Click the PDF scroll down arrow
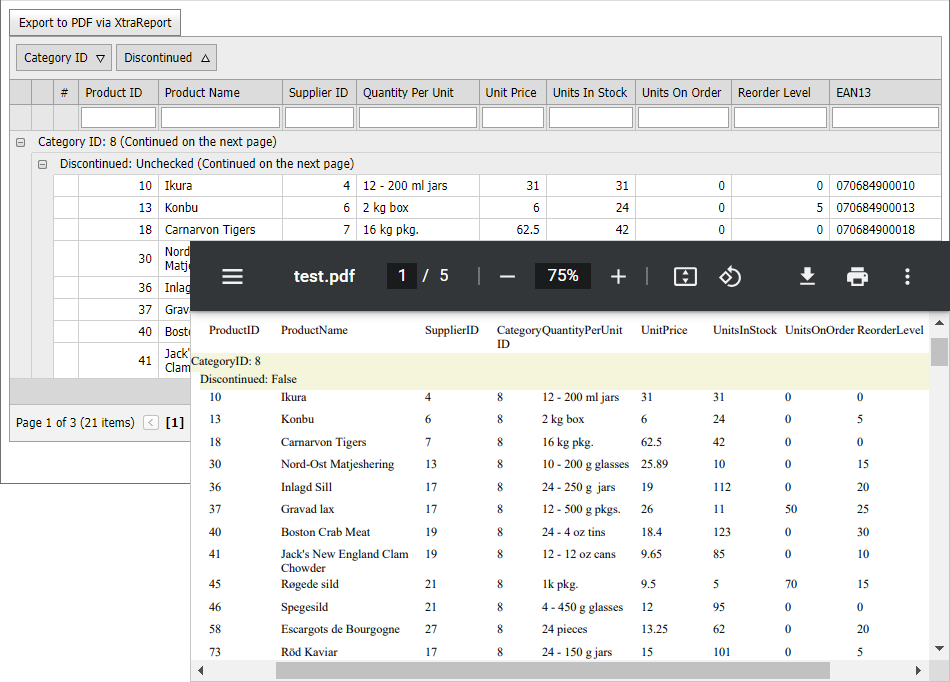The height and width of the screenshot is (682, 950). tap(939, 648)
